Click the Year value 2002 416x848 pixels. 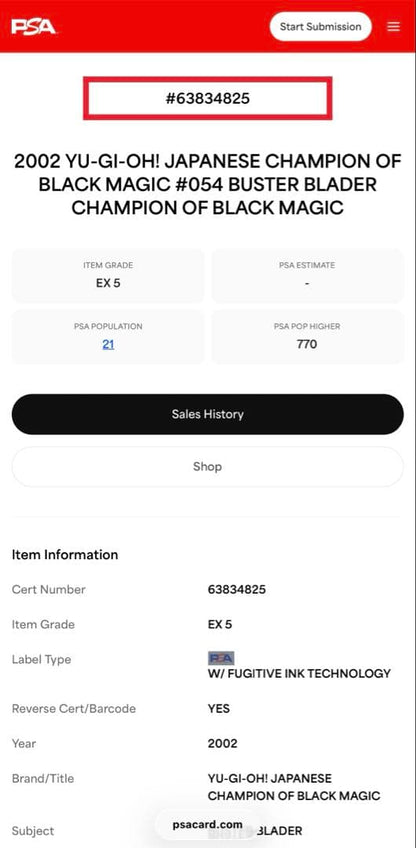tap(222, 744)
